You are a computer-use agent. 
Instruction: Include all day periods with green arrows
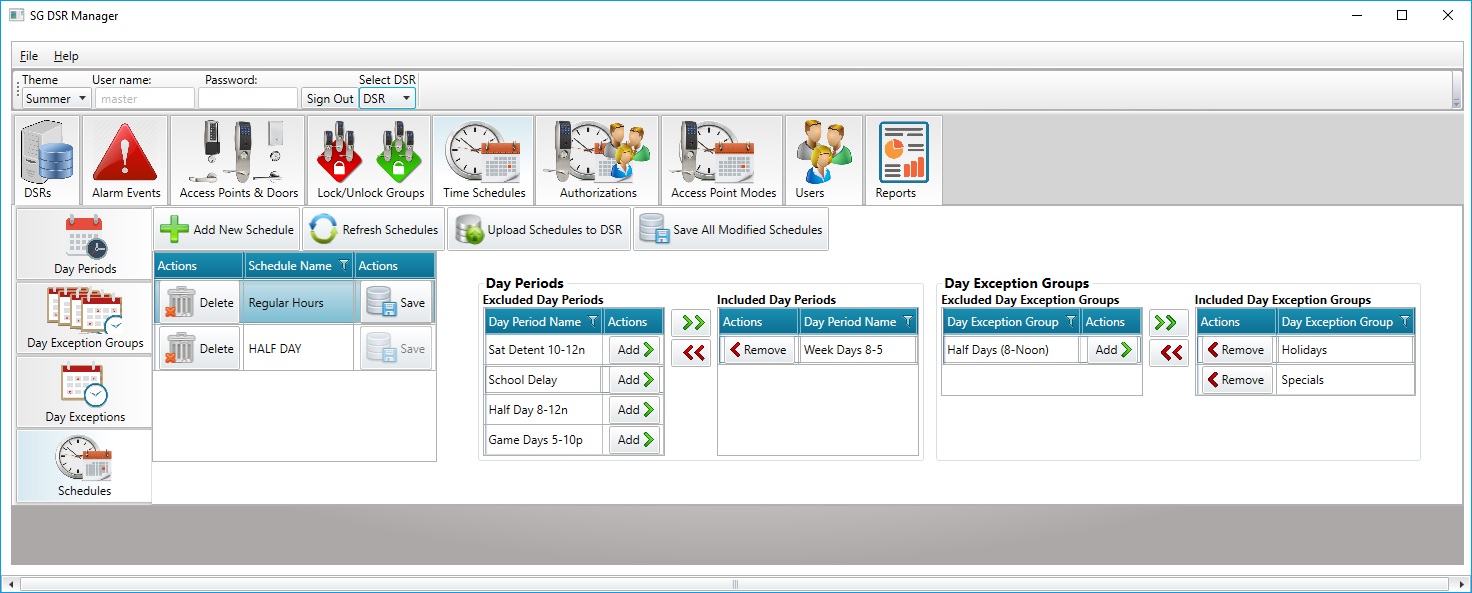[x=691, y=322]
